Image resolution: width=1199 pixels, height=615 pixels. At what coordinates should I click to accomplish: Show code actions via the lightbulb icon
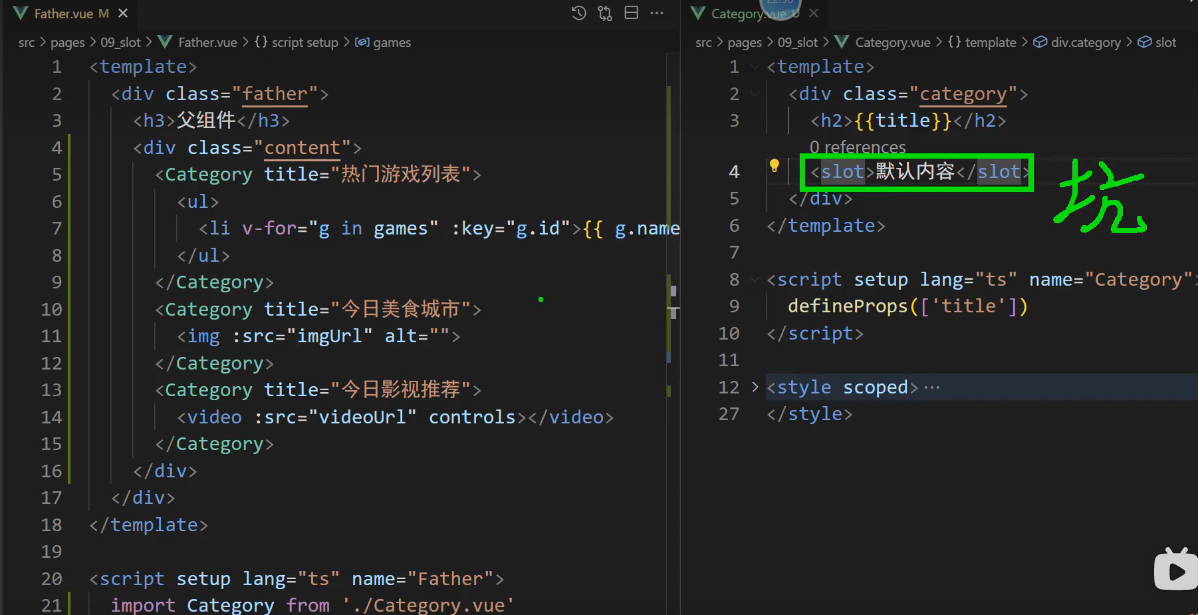point(774,166)
